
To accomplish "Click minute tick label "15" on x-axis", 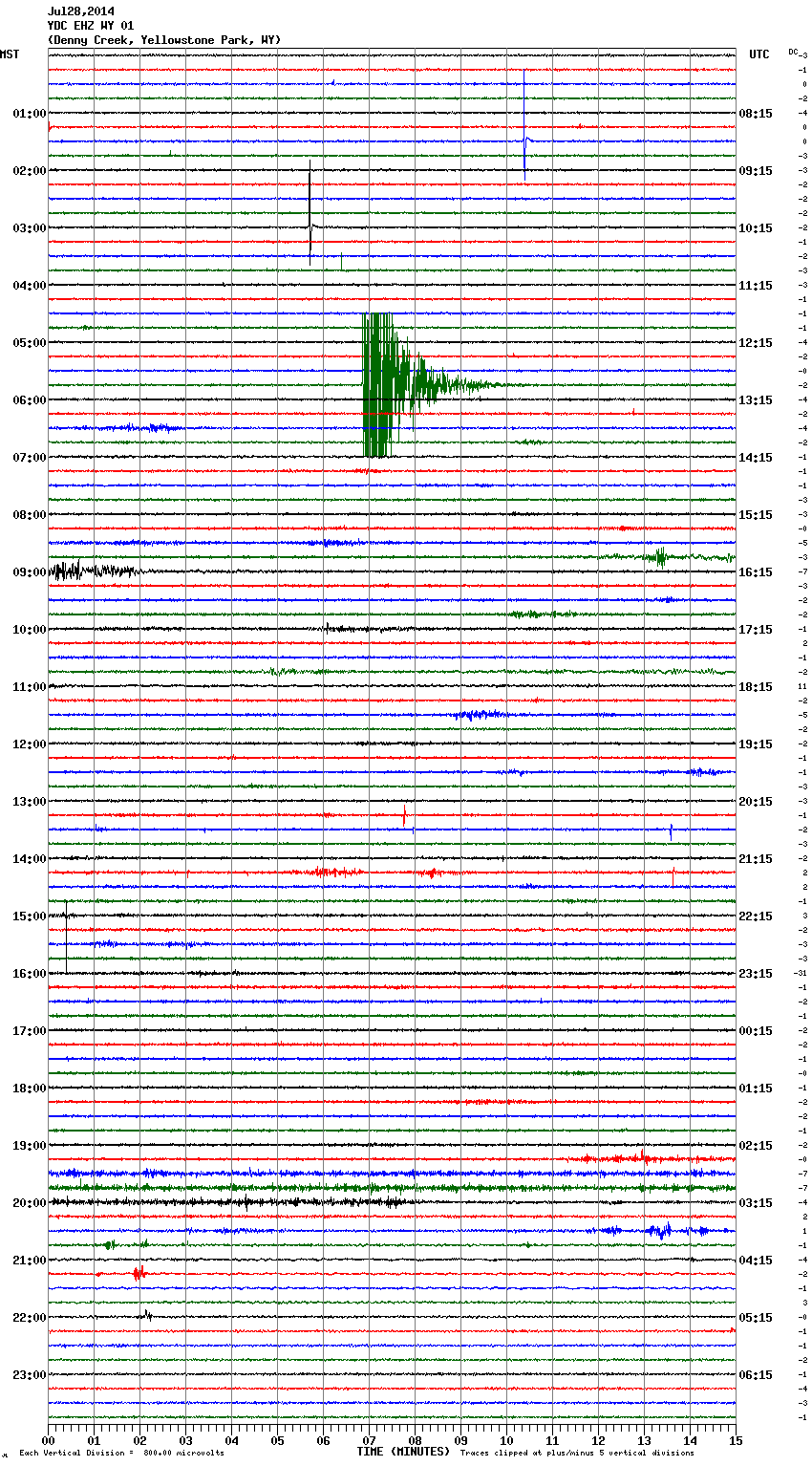I will (x=736, y=1440).
